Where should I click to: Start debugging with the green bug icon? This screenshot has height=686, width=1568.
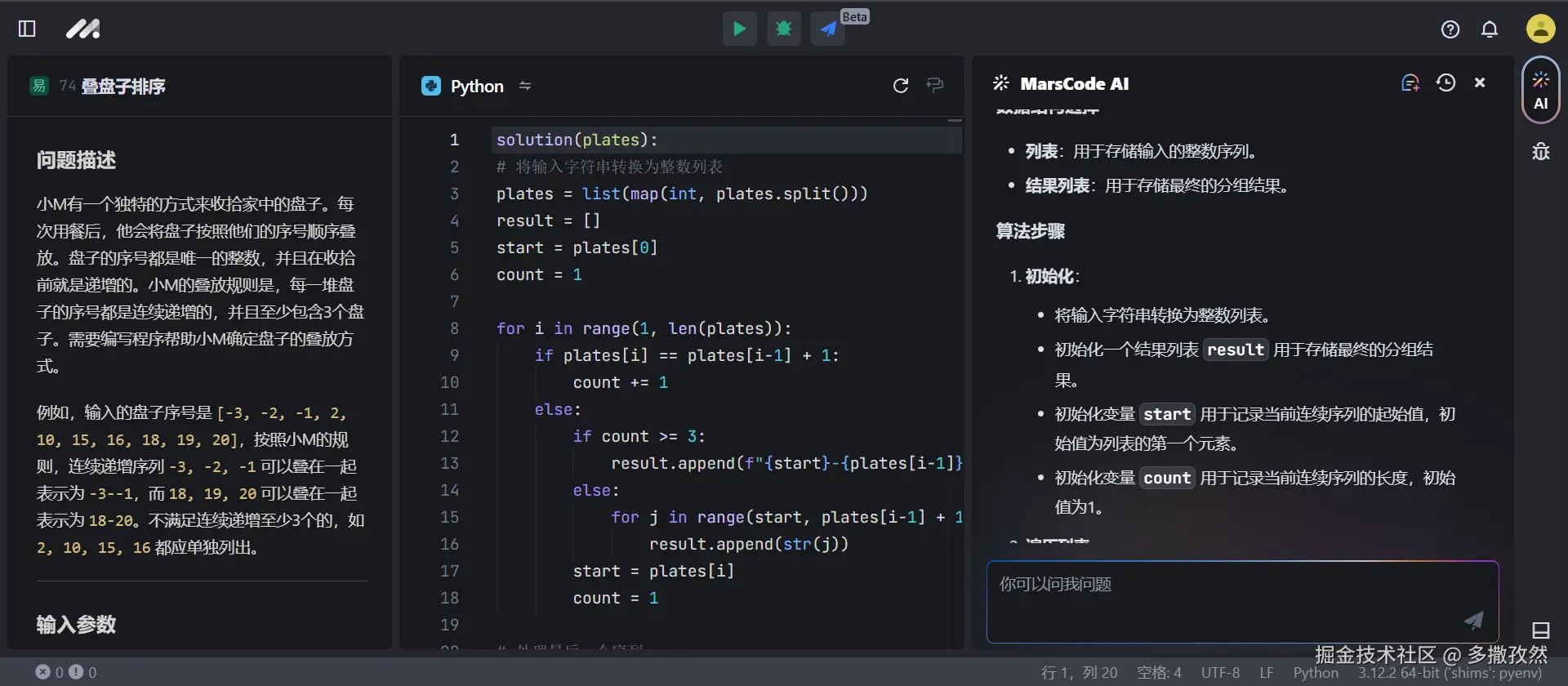pyautogui.click(x=784, y=29)
